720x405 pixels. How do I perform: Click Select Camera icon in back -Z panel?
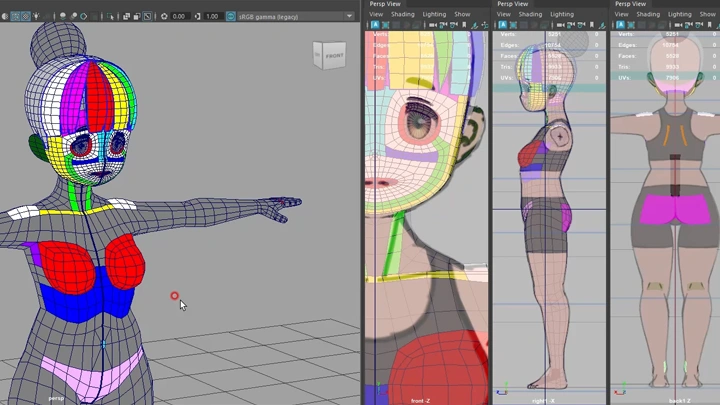678,25
